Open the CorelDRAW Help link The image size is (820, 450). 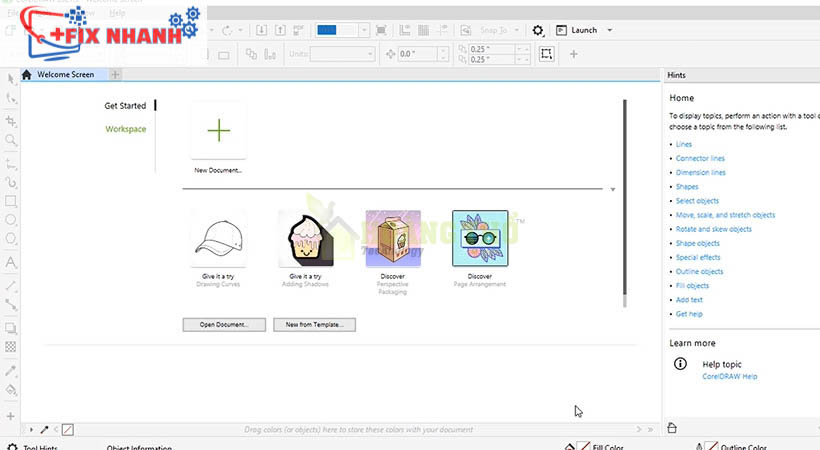[x=729, y=377]
